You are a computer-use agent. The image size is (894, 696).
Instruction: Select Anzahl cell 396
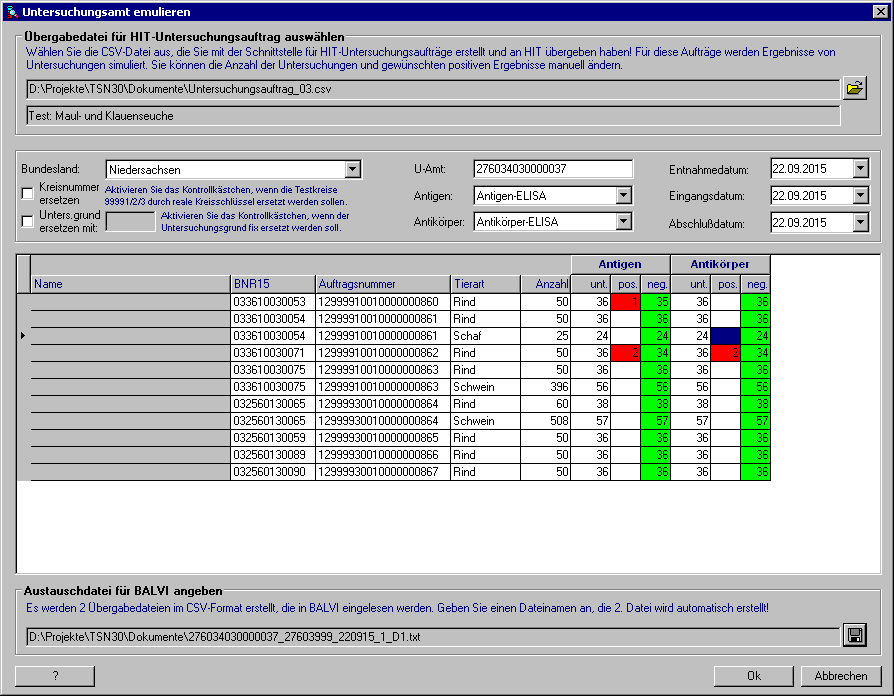[x=546, y=387]
